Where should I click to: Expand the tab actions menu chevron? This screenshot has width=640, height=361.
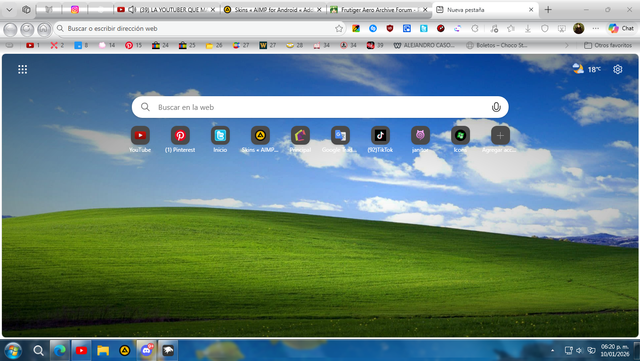(9, 9)
